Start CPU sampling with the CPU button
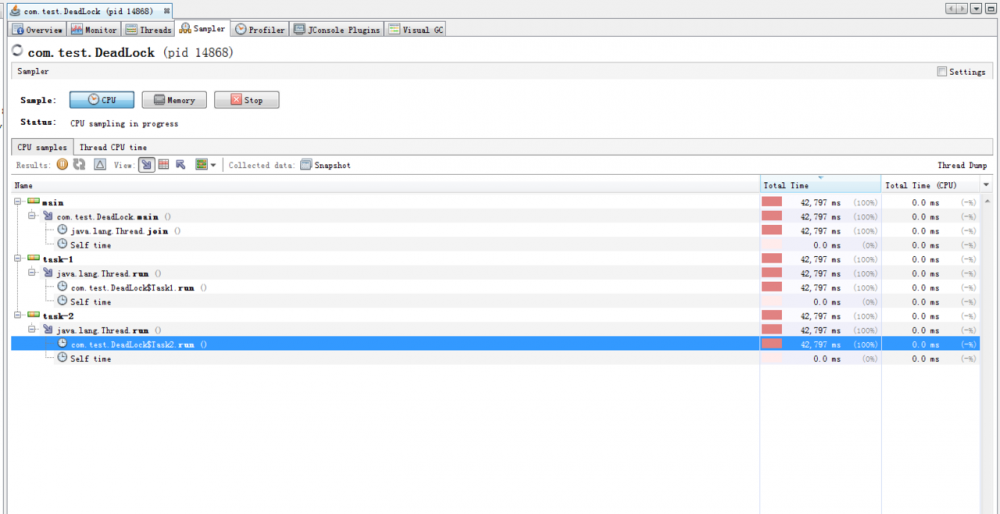The image size is (1000, 514). tap(101, 100)
